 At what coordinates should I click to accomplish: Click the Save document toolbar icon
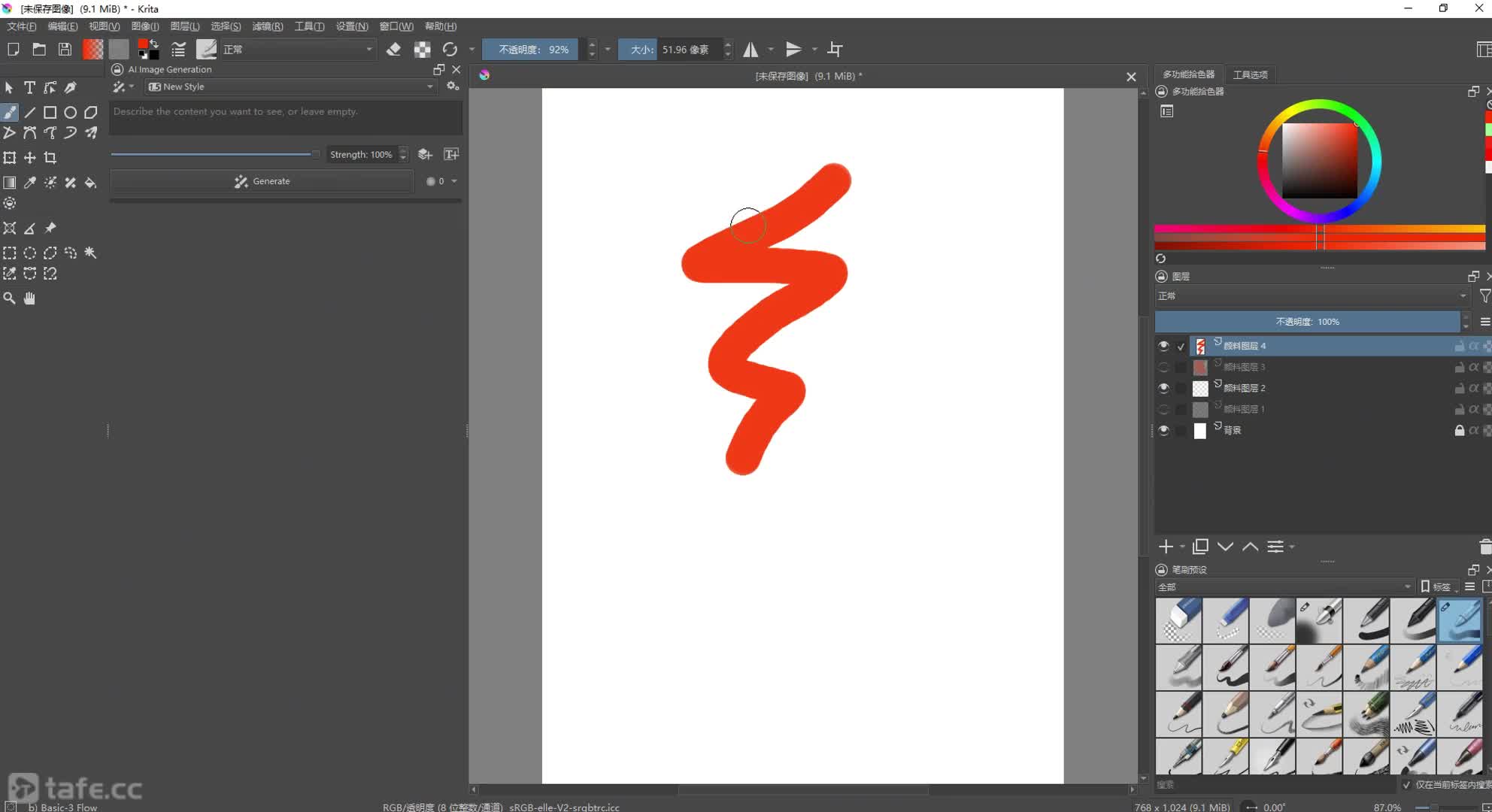65,50
